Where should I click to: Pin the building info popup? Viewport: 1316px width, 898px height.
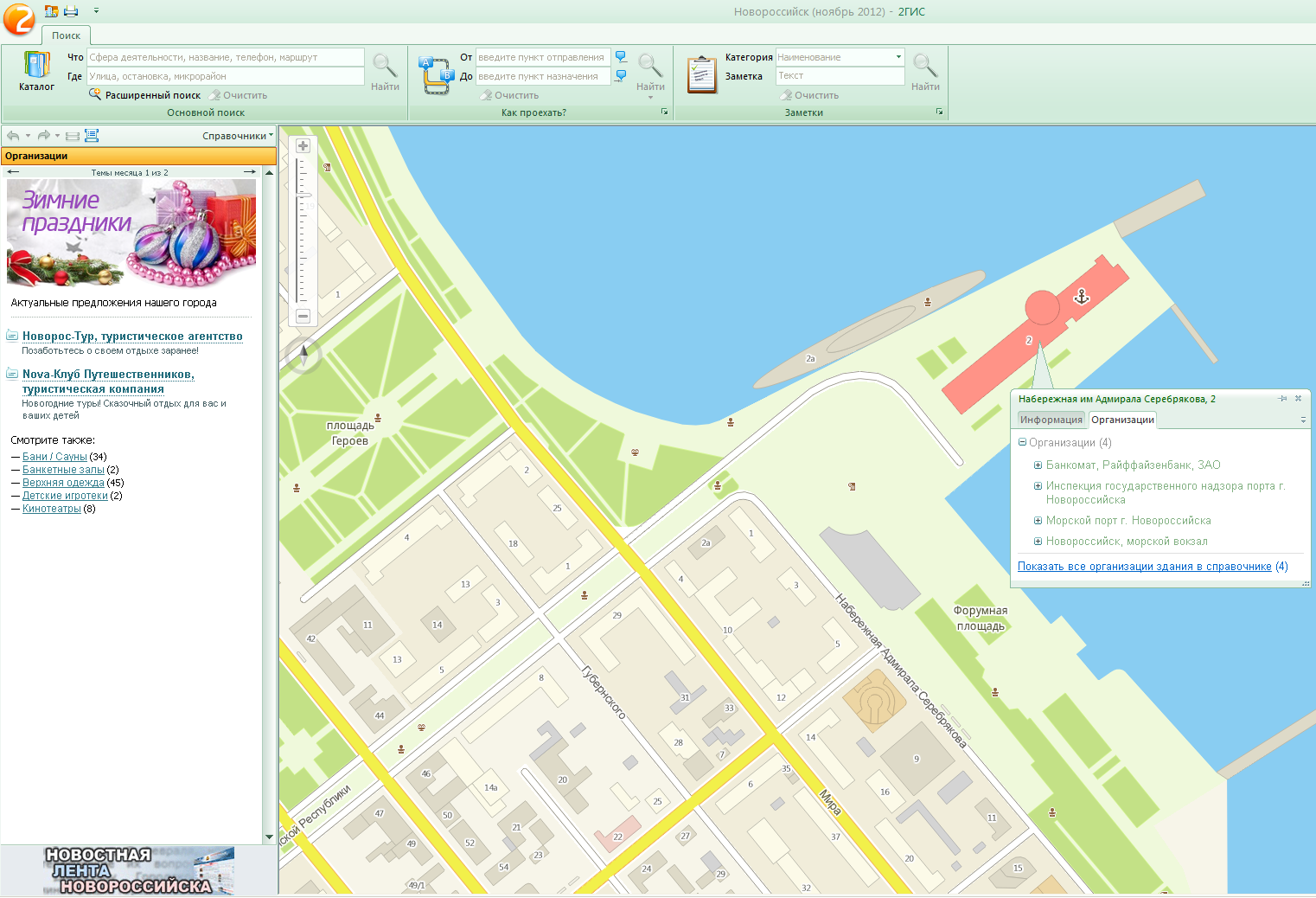(1282, 399)
